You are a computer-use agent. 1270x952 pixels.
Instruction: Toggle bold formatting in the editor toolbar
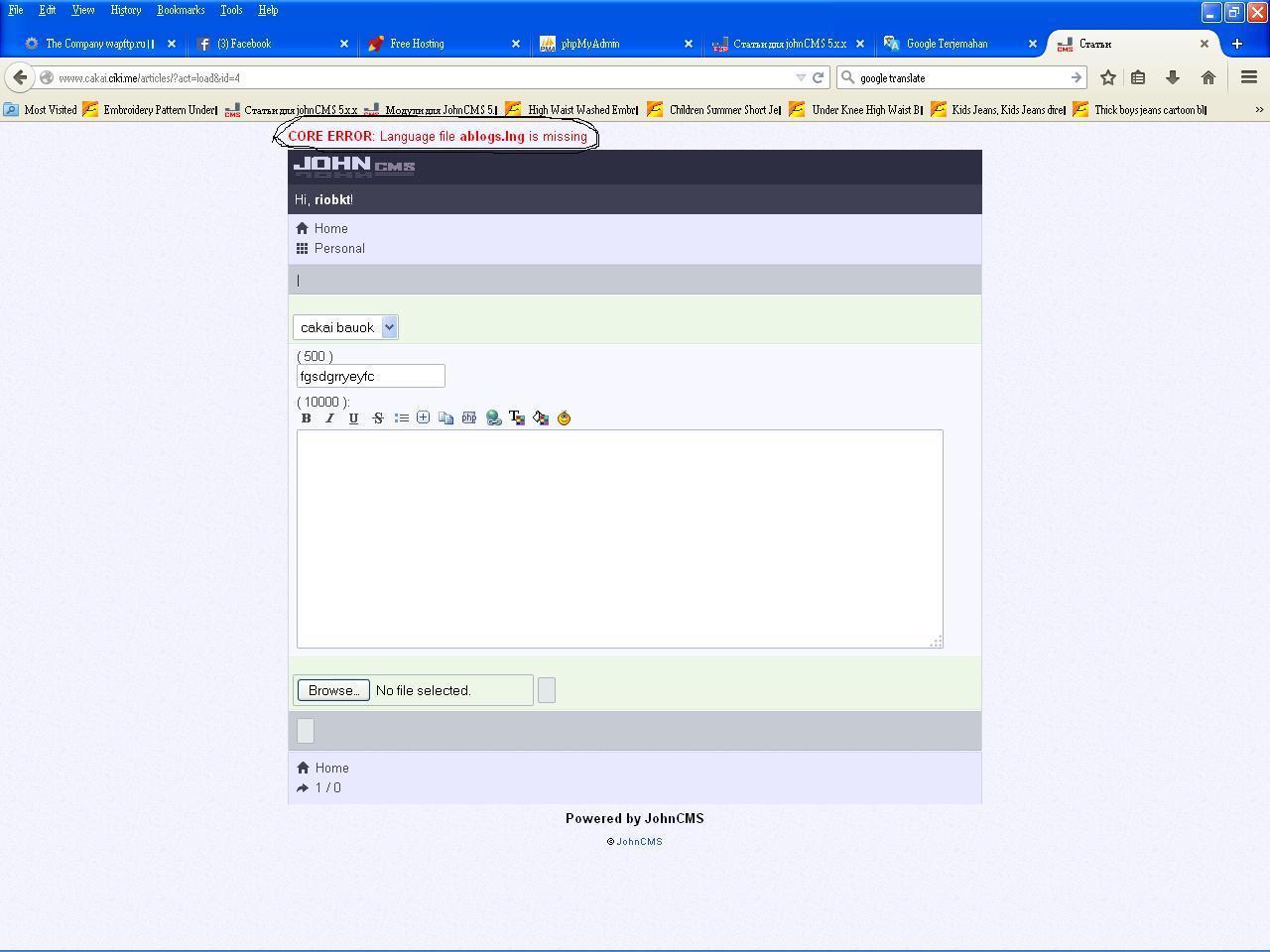(307, 418)
